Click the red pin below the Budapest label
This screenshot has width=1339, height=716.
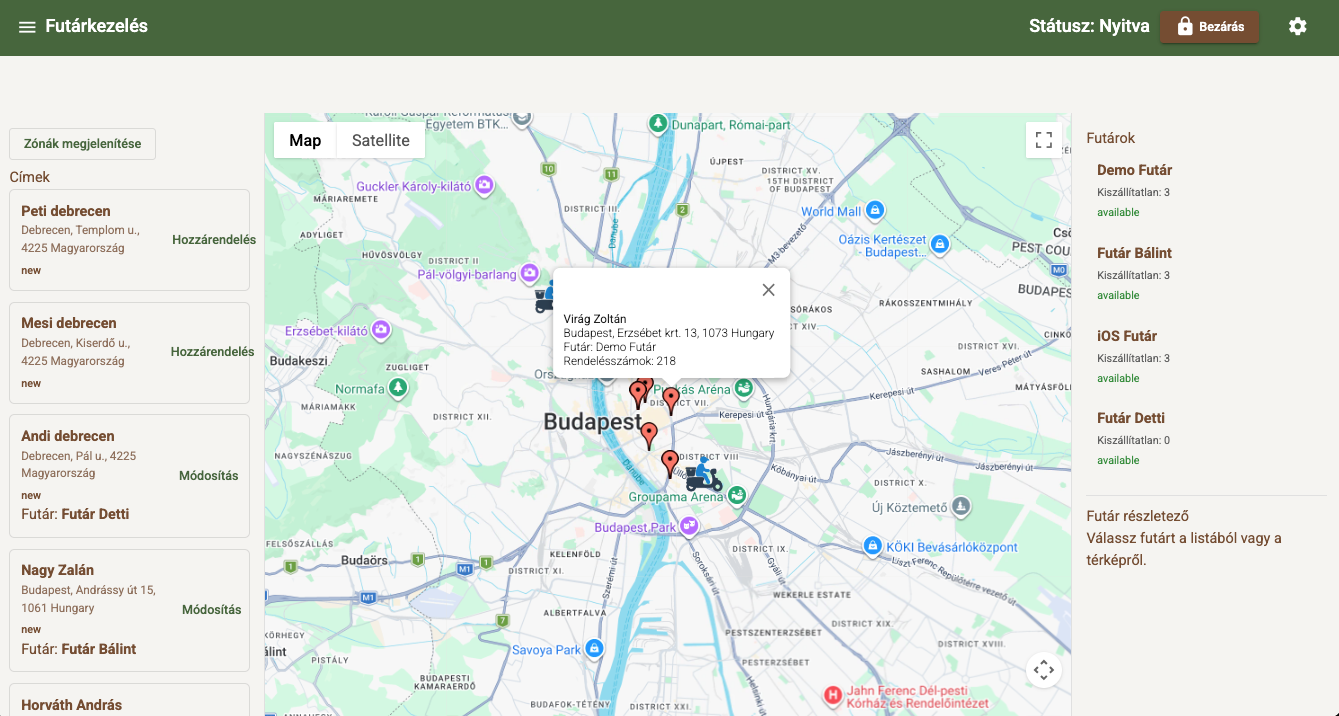click(649, 436)
